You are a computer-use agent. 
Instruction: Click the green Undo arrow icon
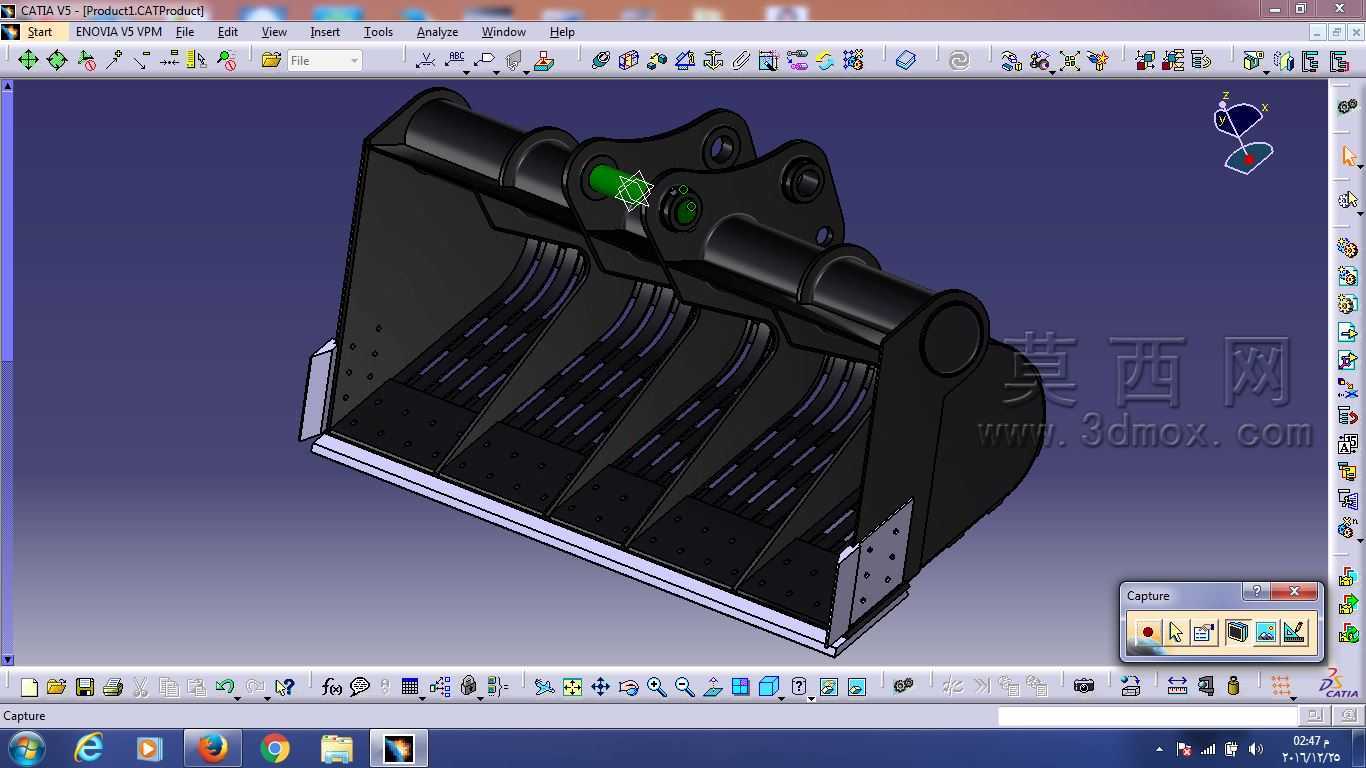click(x=225, y=687)
